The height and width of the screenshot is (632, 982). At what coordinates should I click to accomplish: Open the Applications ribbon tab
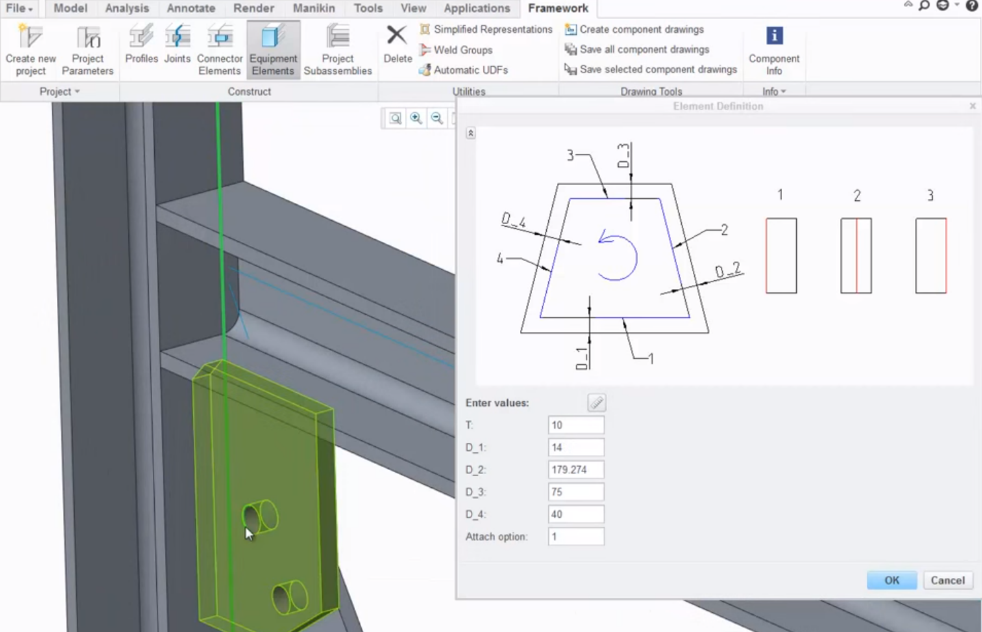(x=477, y=9)
